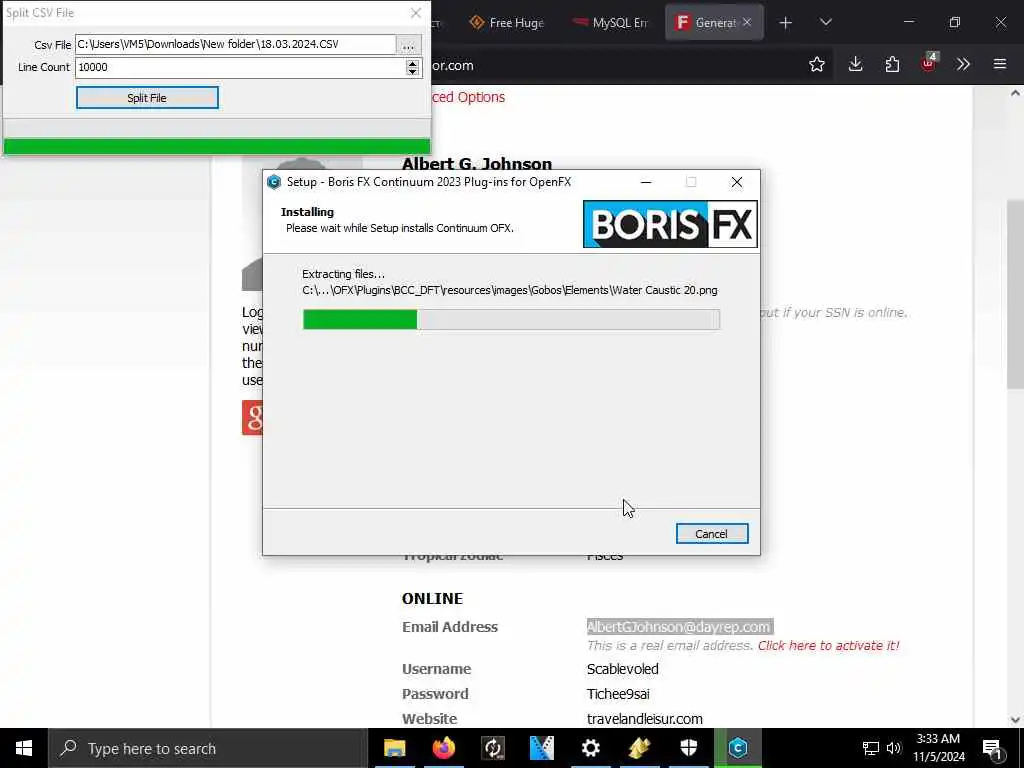Screen dimensions: 1024x768
Task: Open a new browser tab
Action: [x=786, y=23]
